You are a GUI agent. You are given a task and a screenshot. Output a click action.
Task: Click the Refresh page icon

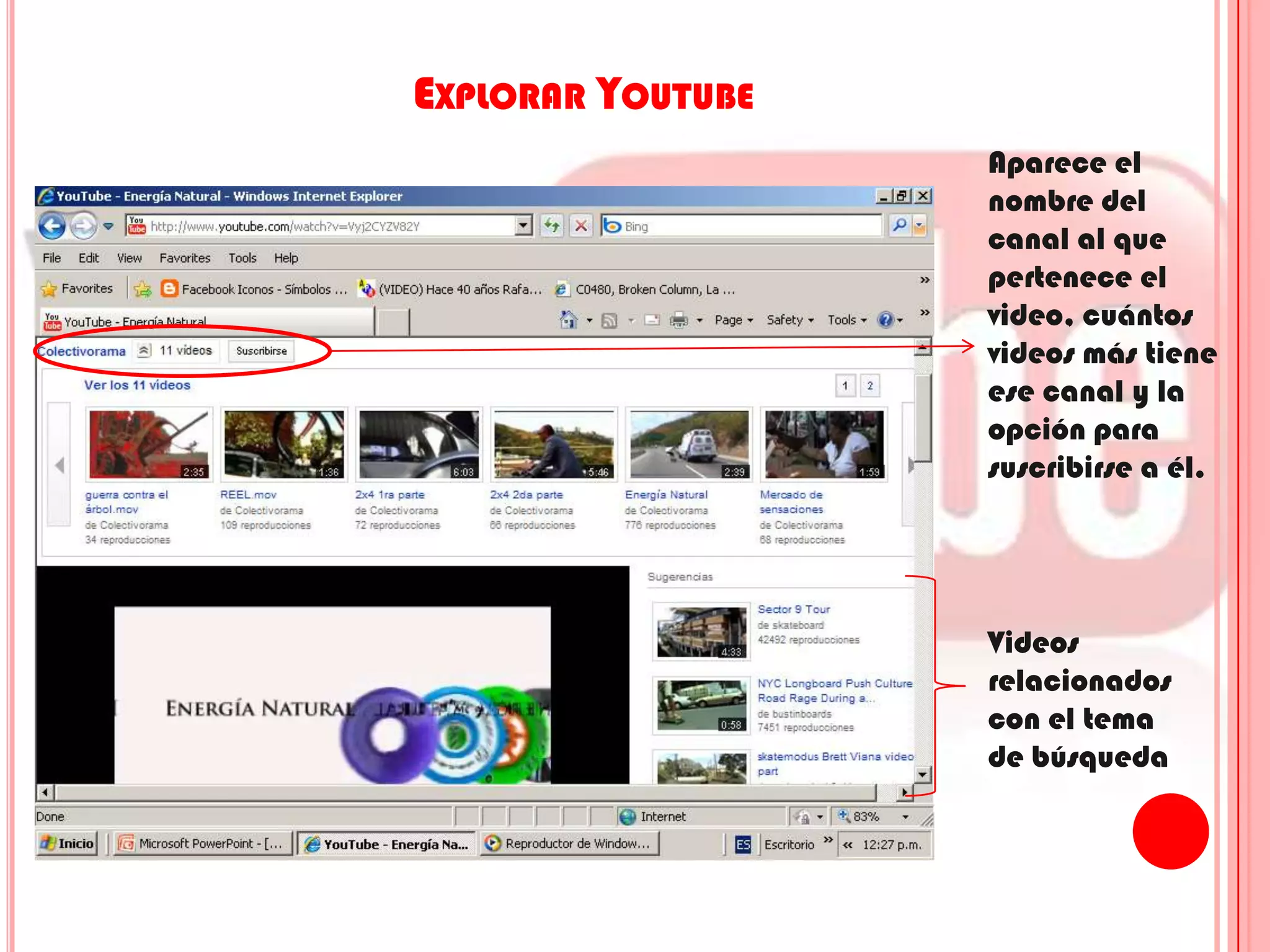pos(551,226)
